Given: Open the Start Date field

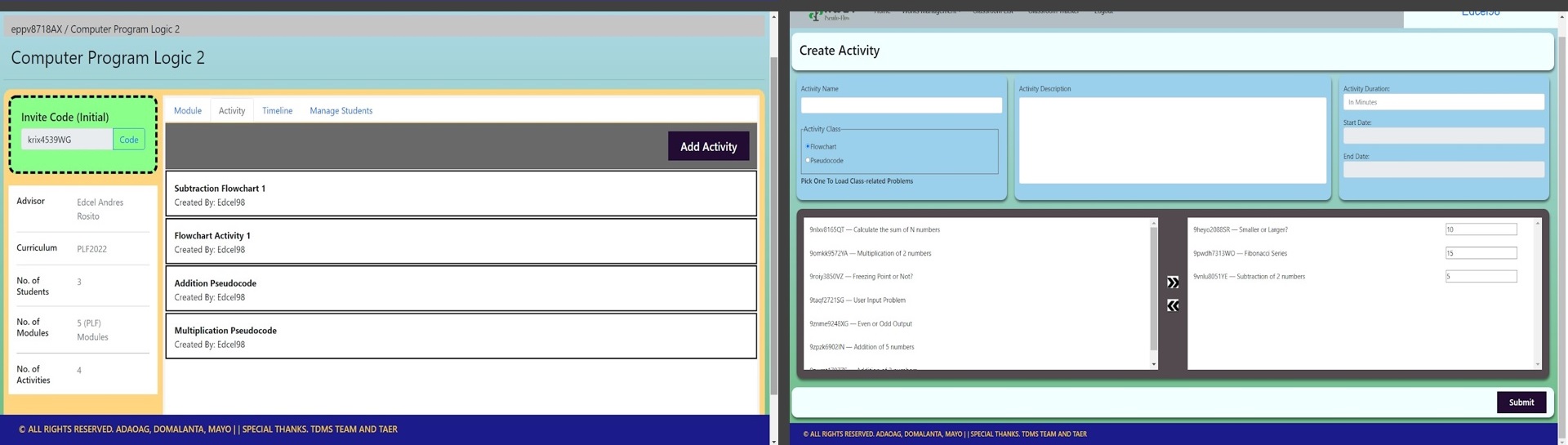Looking at the screenshot, I should (1443, 136).
